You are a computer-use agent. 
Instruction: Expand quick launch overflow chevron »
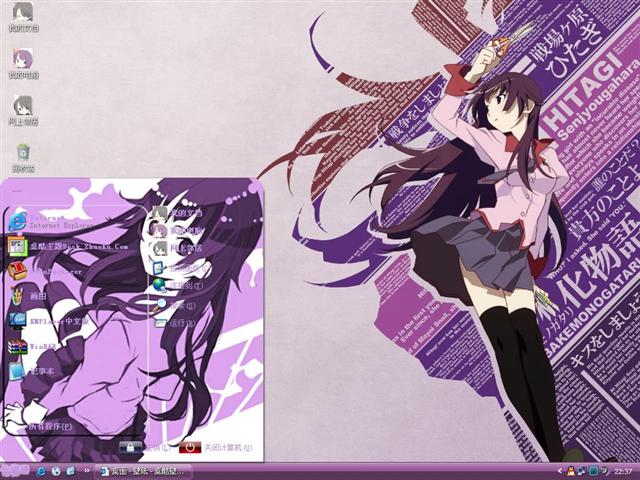[x=87, y=471]
